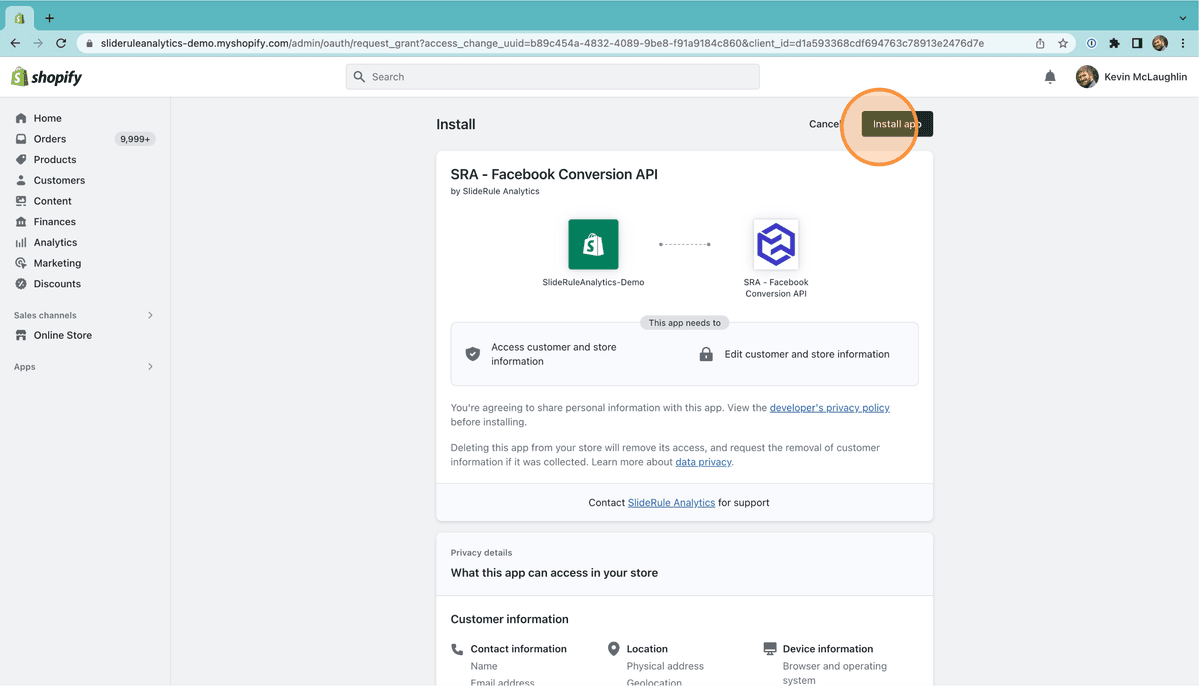Viewport: 1200px width, 687px height.
Task: Click the Install app button
Action: pyautogui.click(x=897, y=124)
